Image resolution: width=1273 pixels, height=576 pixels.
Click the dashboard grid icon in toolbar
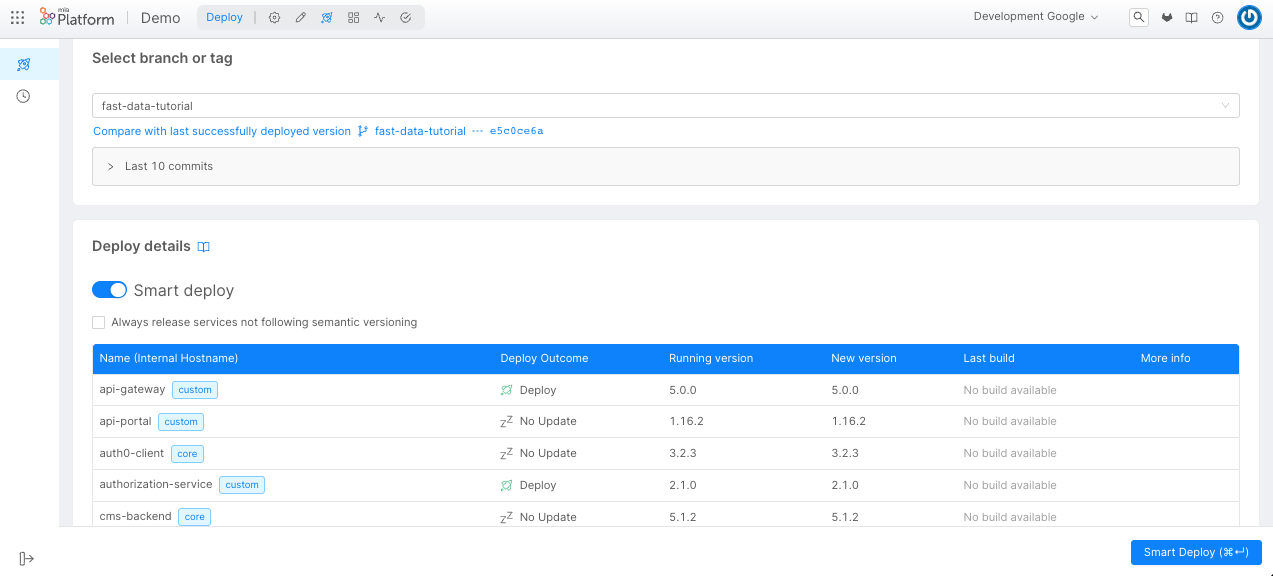(353, 18)
